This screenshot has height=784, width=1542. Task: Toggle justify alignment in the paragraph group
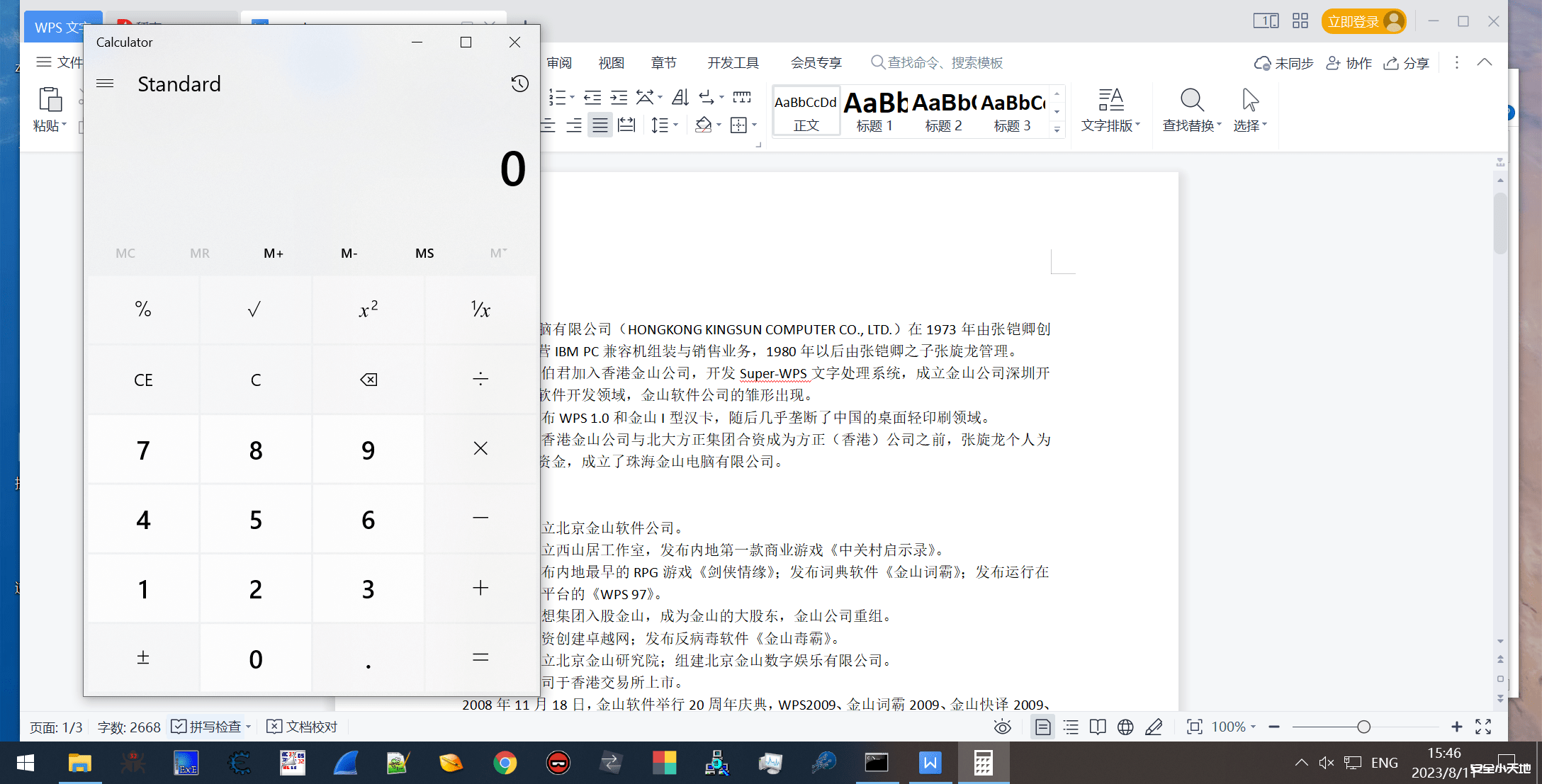[x=600, y=125]
